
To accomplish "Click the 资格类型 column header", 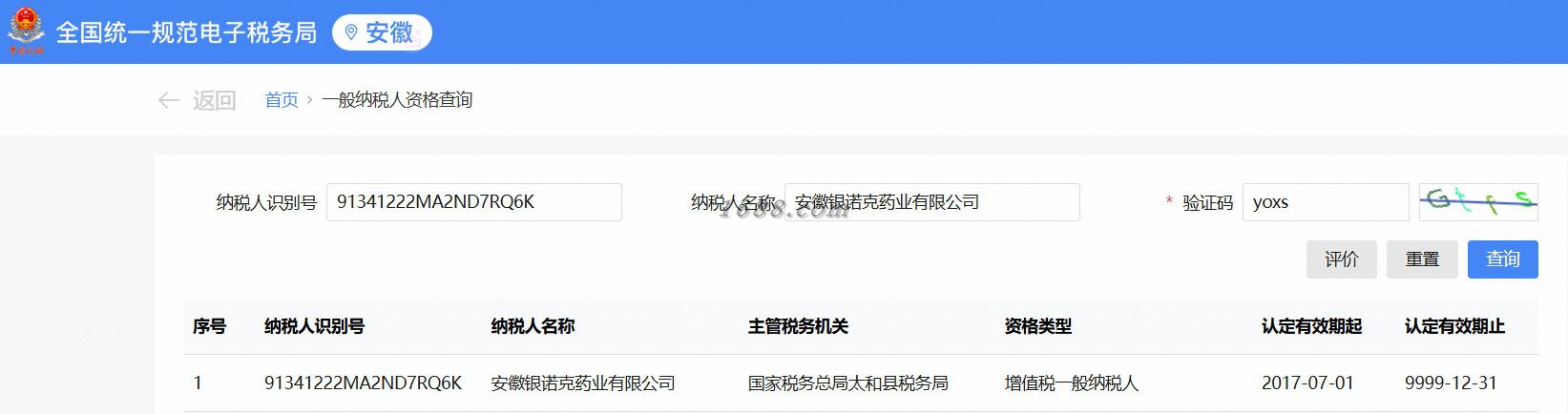I will click(1038, 326).
